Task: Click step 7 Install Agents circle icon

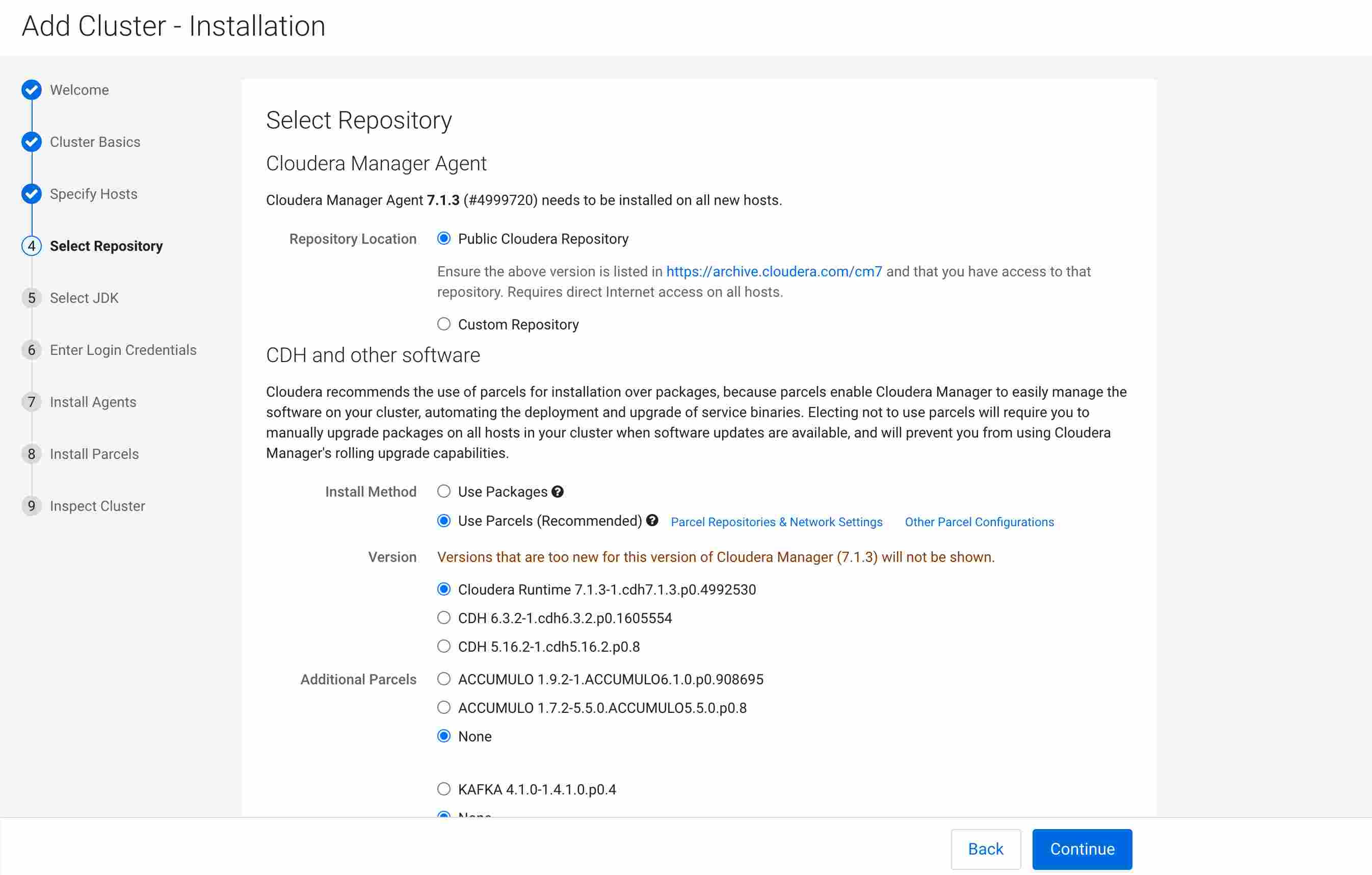Action: 31,402
